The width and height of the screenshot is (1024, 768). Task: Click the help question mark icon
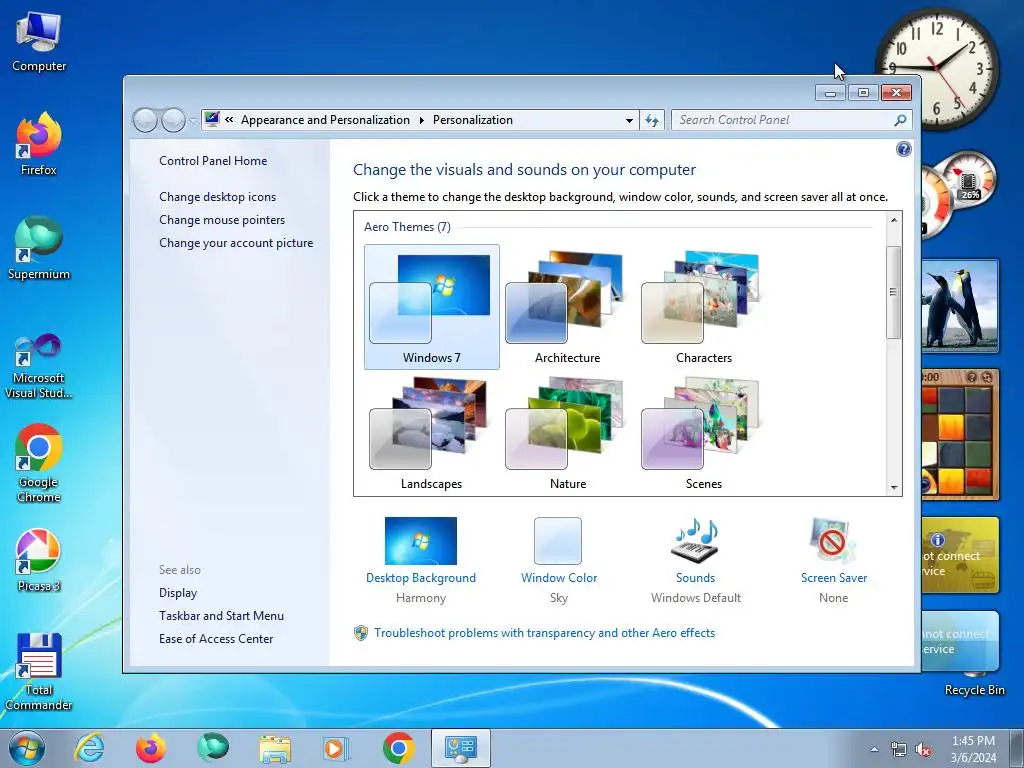point(903,150)
